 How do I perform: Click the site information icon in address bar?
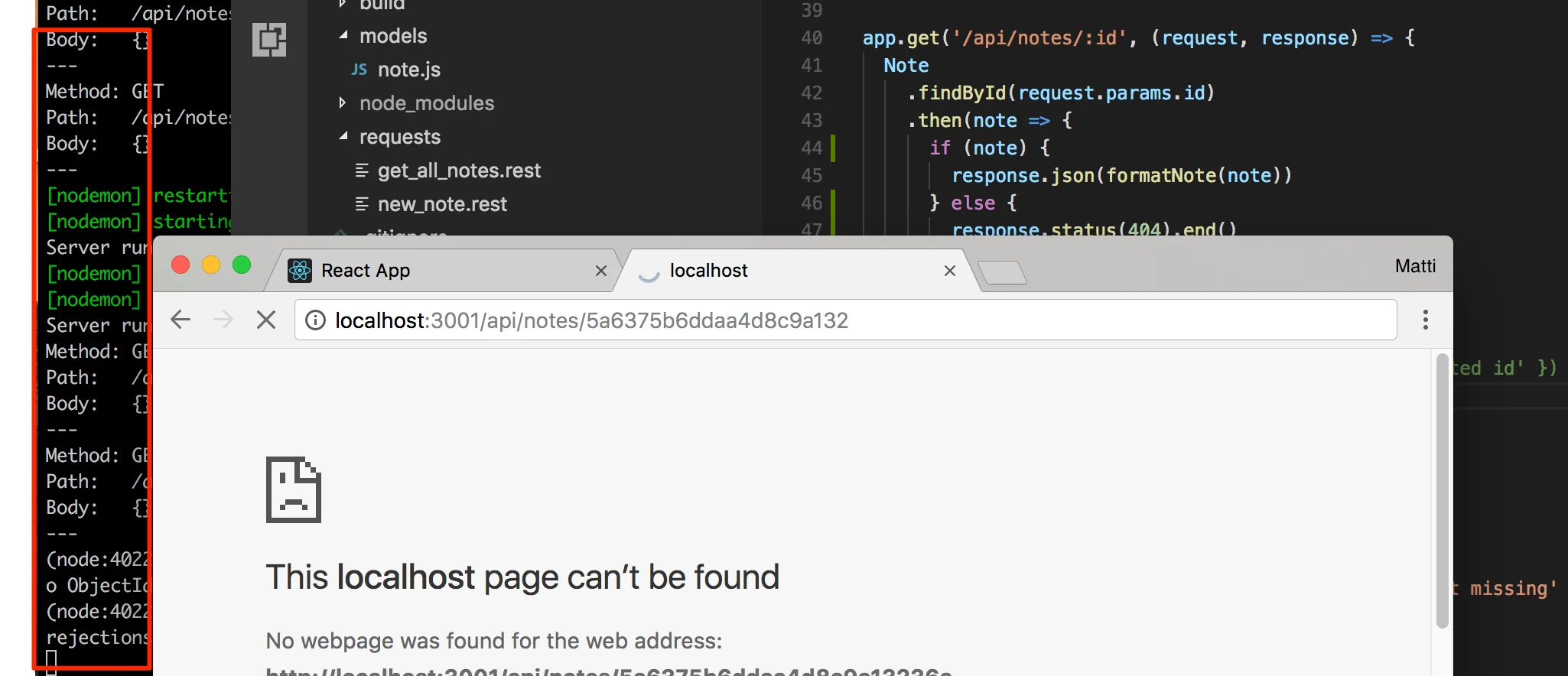pyautogui.click(x=315, y=320)
